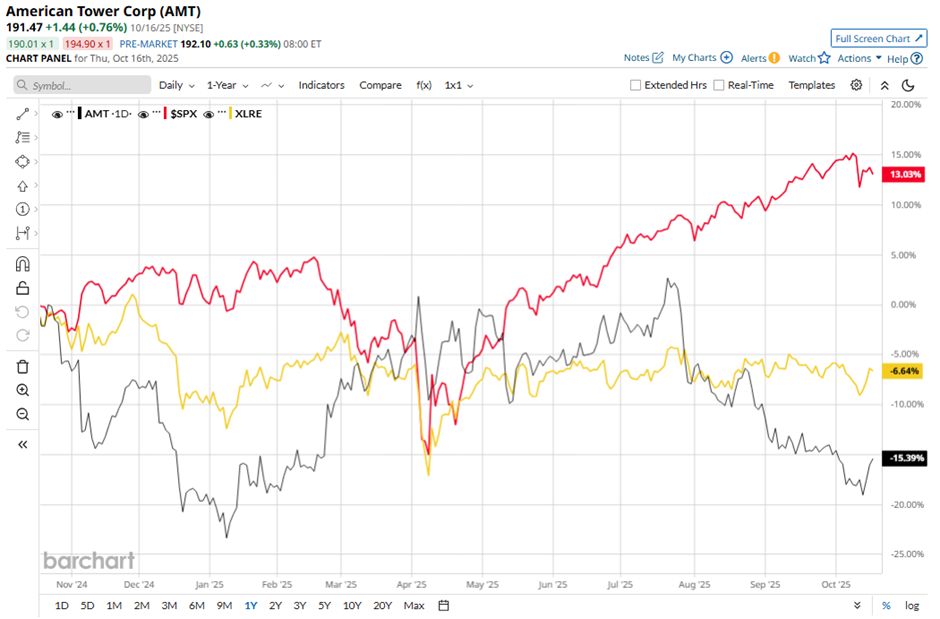Open the Fibonacci/annotation lines tool
This screenshot has height=619, width=940.
22,137
